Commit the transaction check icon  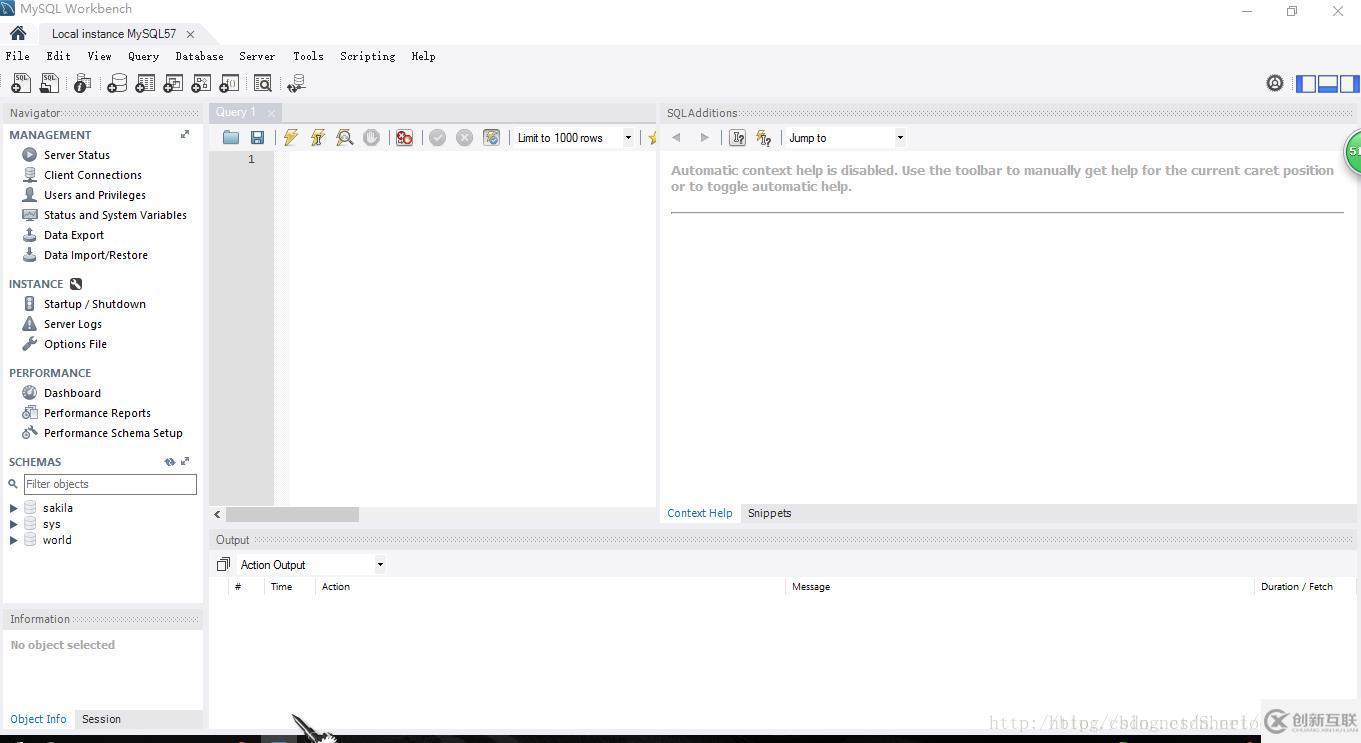[437, 138]
